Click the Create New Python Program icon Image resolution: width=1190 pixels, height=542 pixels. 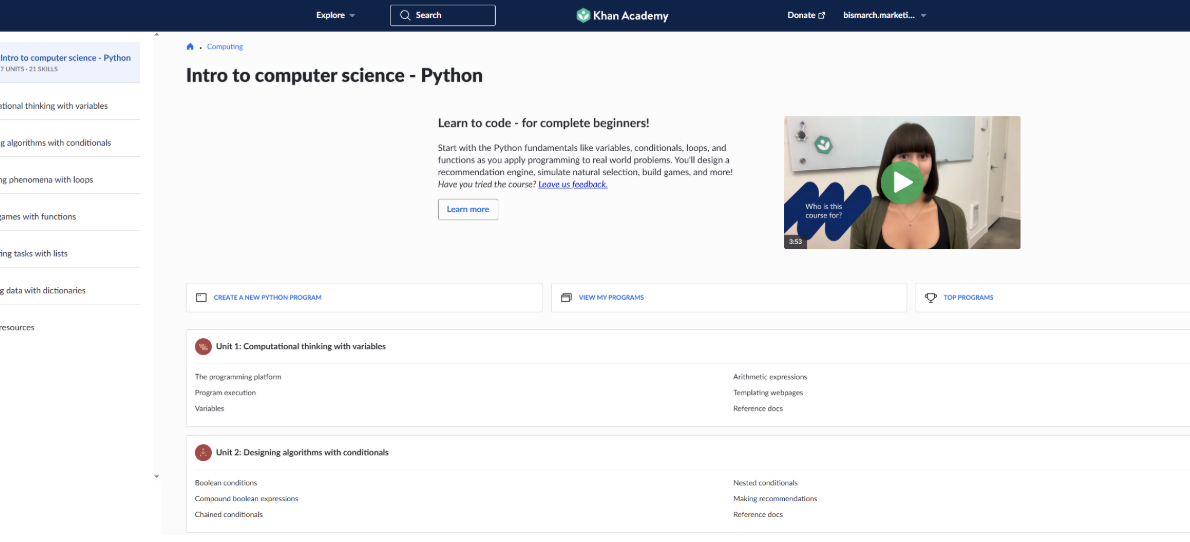point(201,298)
